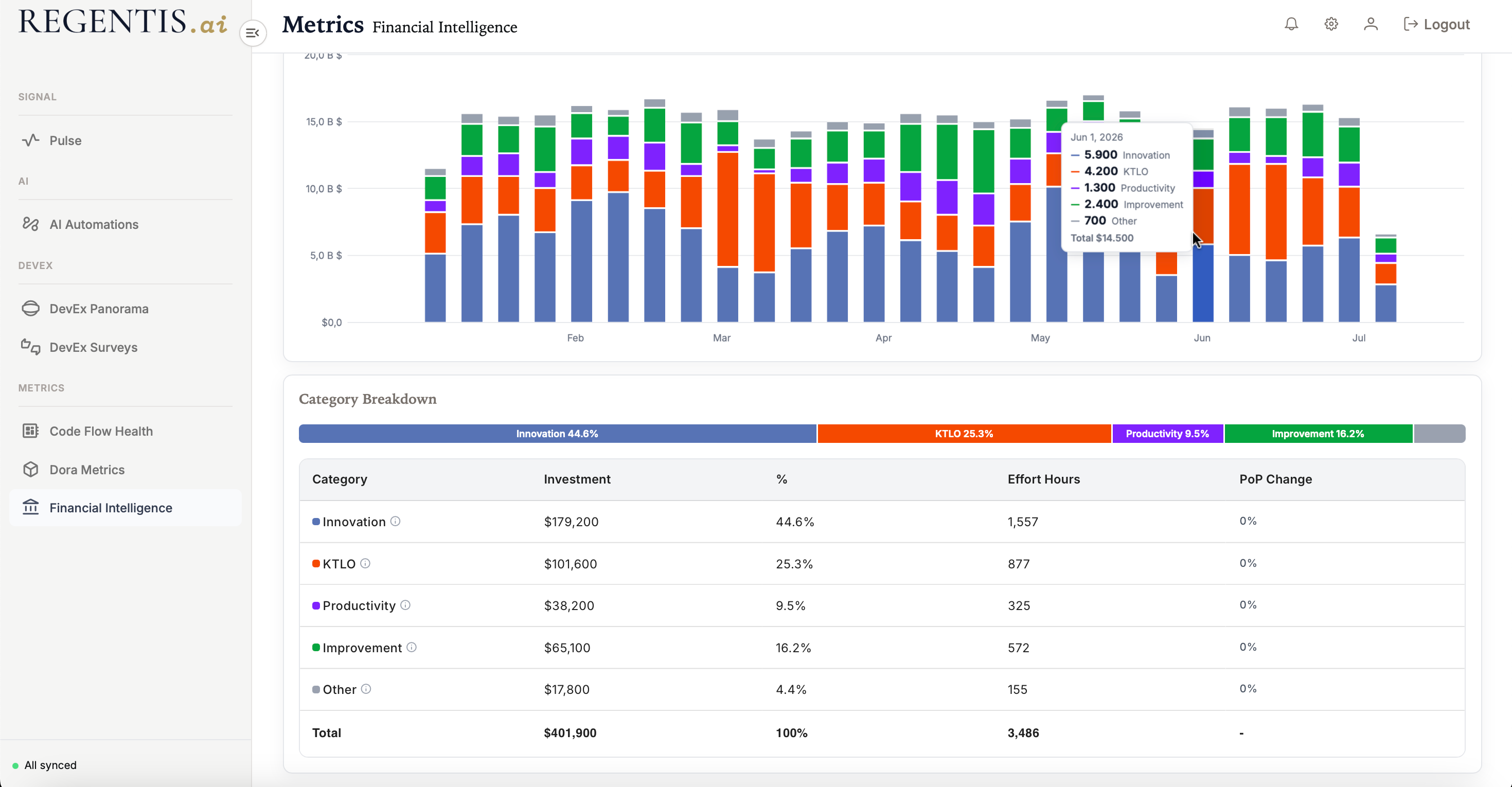
Task: Click the AI Automations icon
Action: (x=30, y=224)
